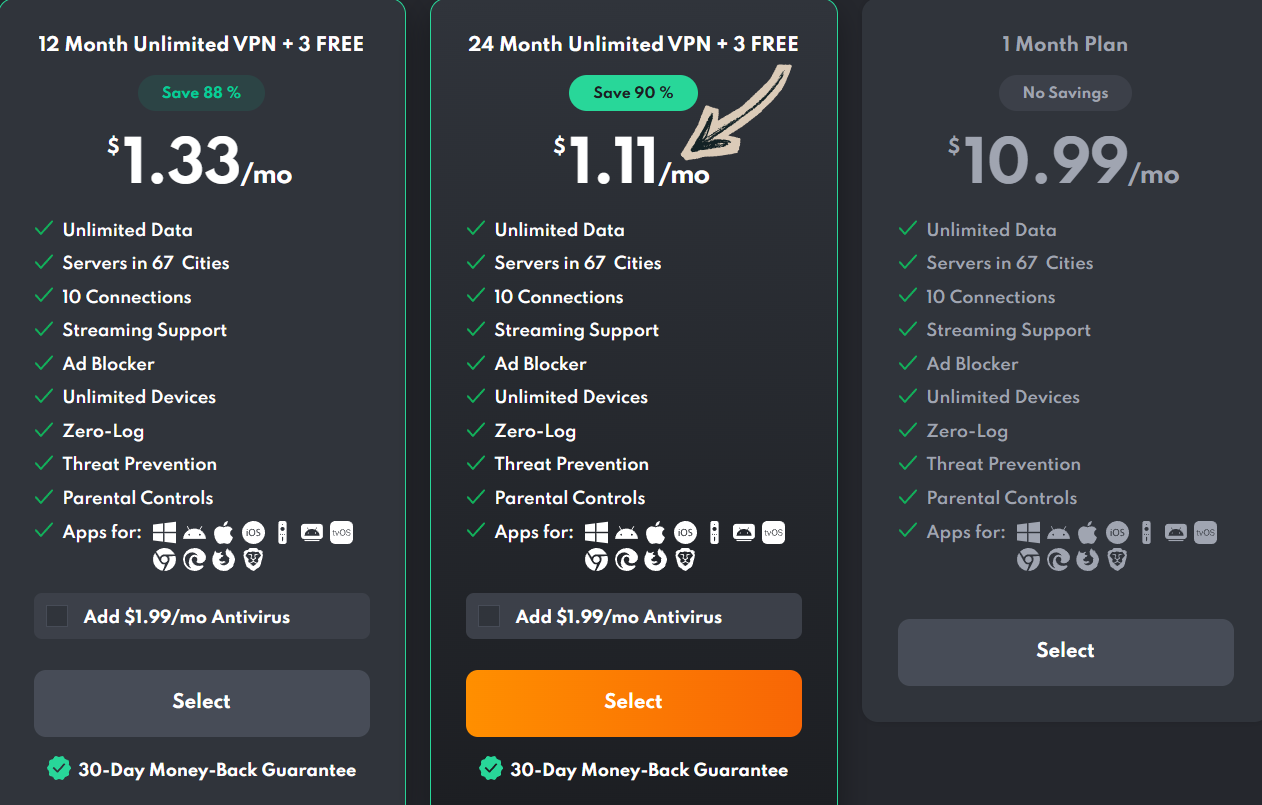Click the Save 90 % badge

tap(633, 92)
